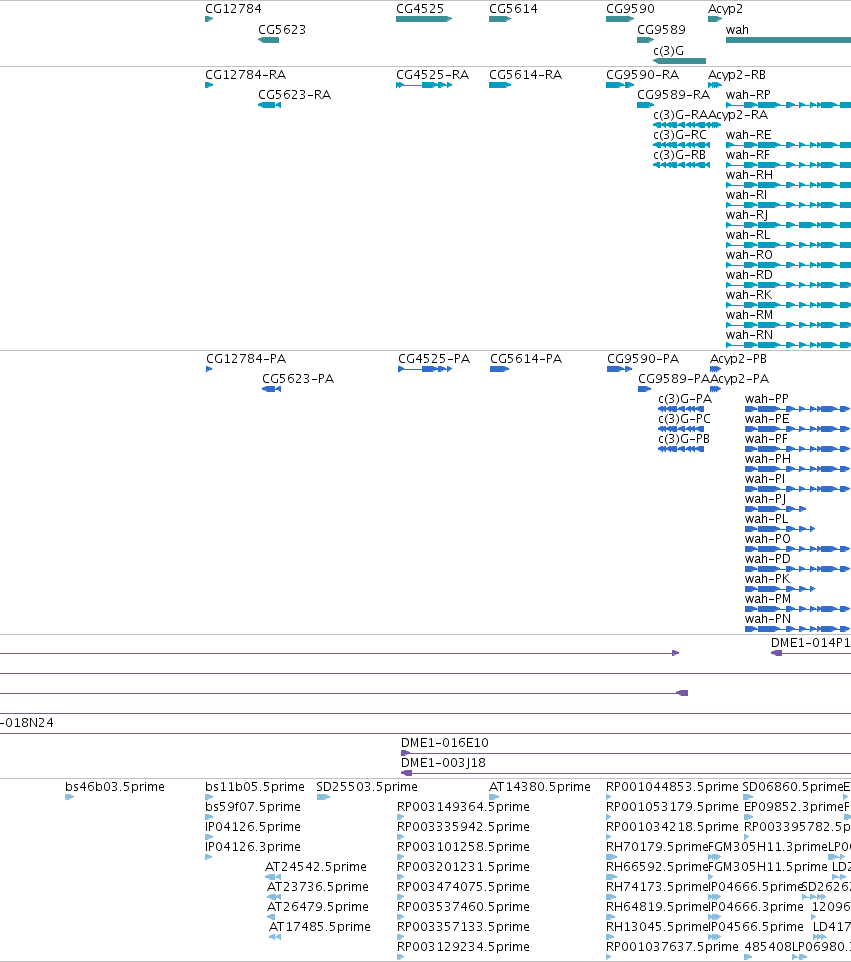Select the wah-RO transcript label

[x=749, y=255]
